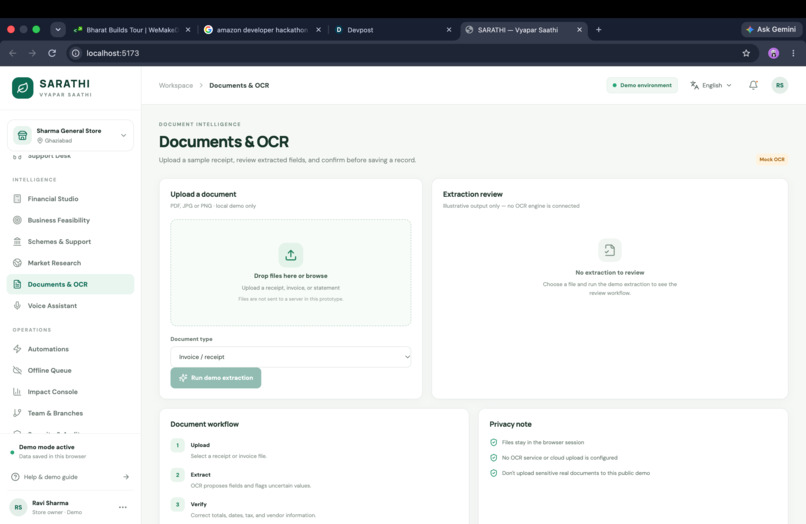
Task: Open Help & demo guide
Action: click(70, 477)
